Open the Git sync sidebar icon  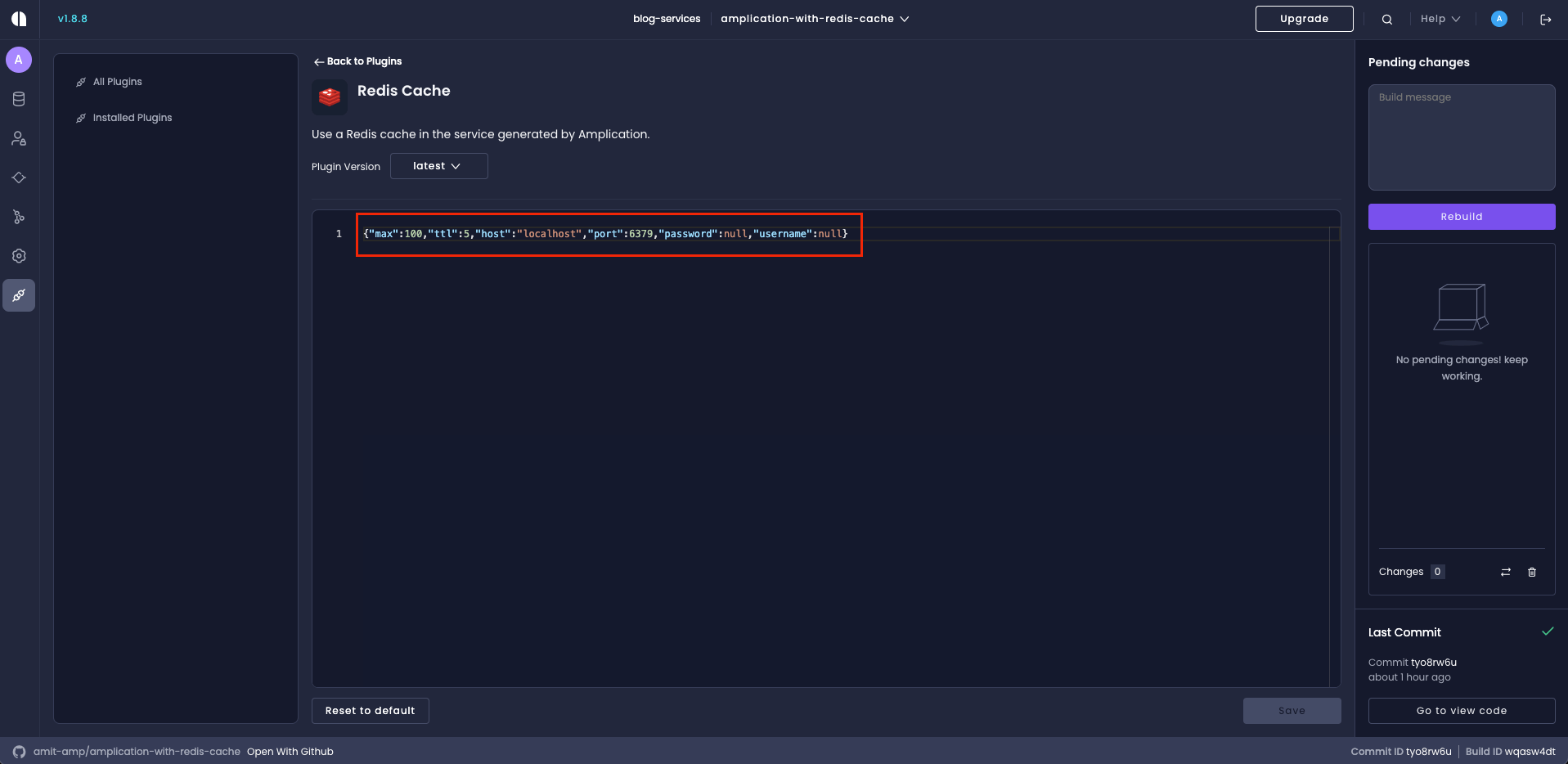click(x=19, y=217)
